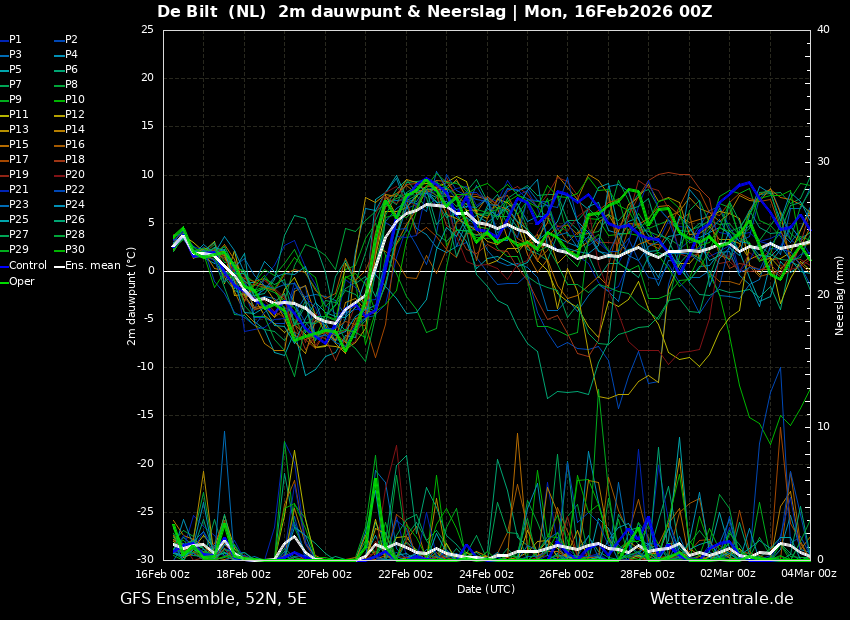Click the Wetterzentrale.de text
Screen dimensions: 850x620
pos(721,599)
